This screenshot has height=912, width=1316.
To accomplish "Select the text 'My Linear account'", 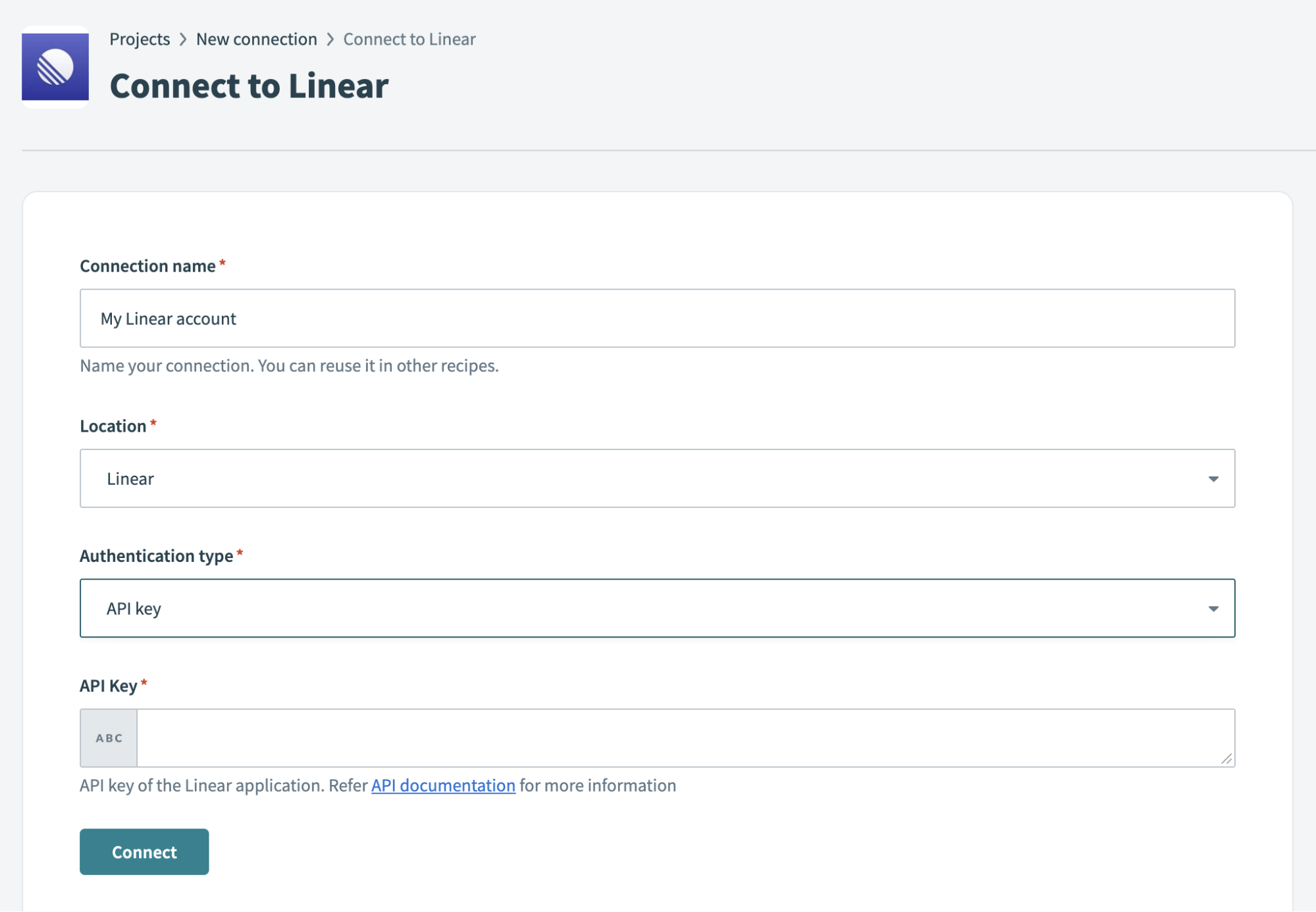I will pyautogui.click(x=167, y=318).
